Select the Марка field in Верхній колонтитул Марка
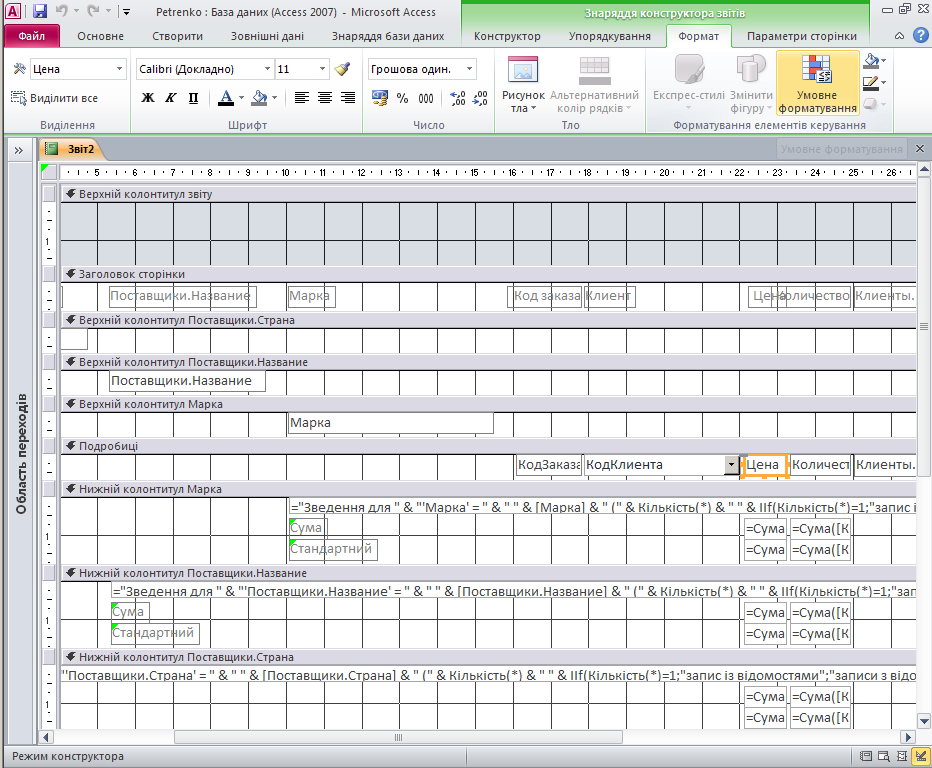 (389, 423)
